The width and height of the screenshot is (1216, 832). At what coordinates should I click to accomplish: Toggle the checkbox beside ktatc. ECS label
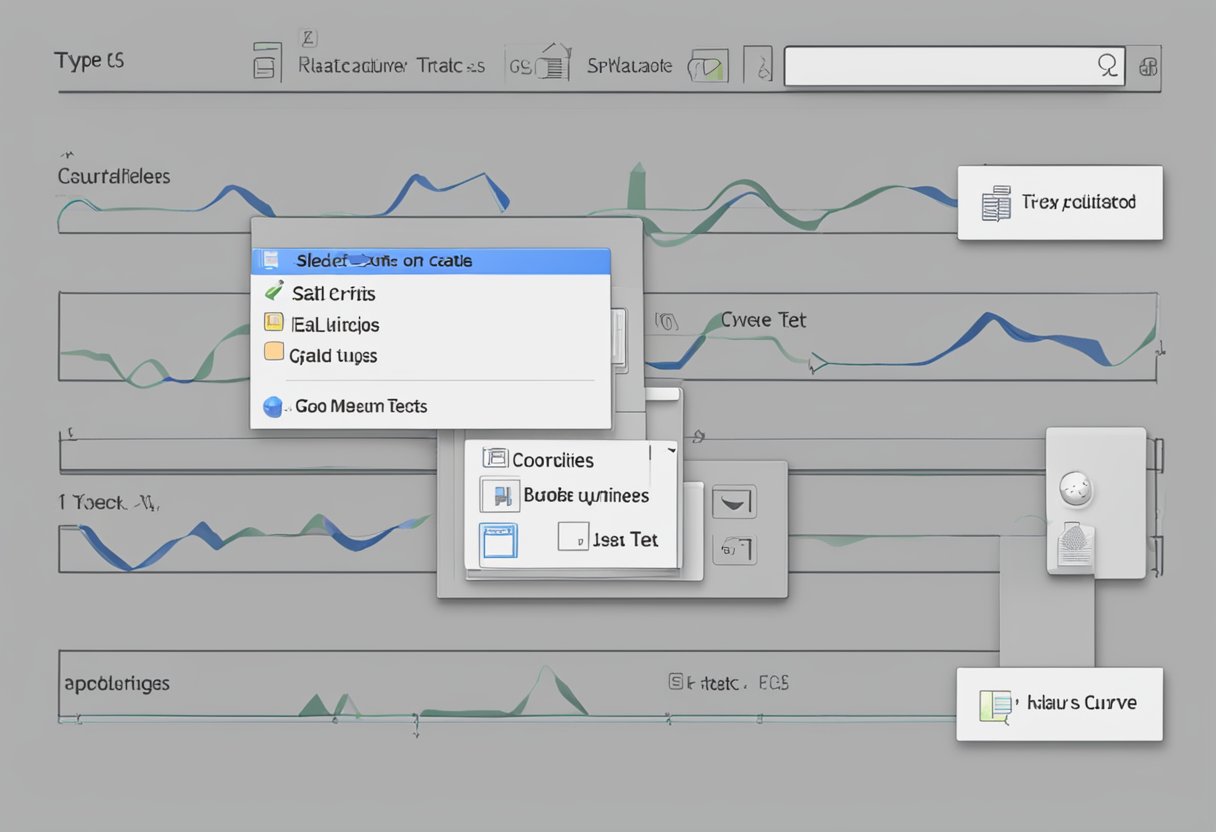676,682
